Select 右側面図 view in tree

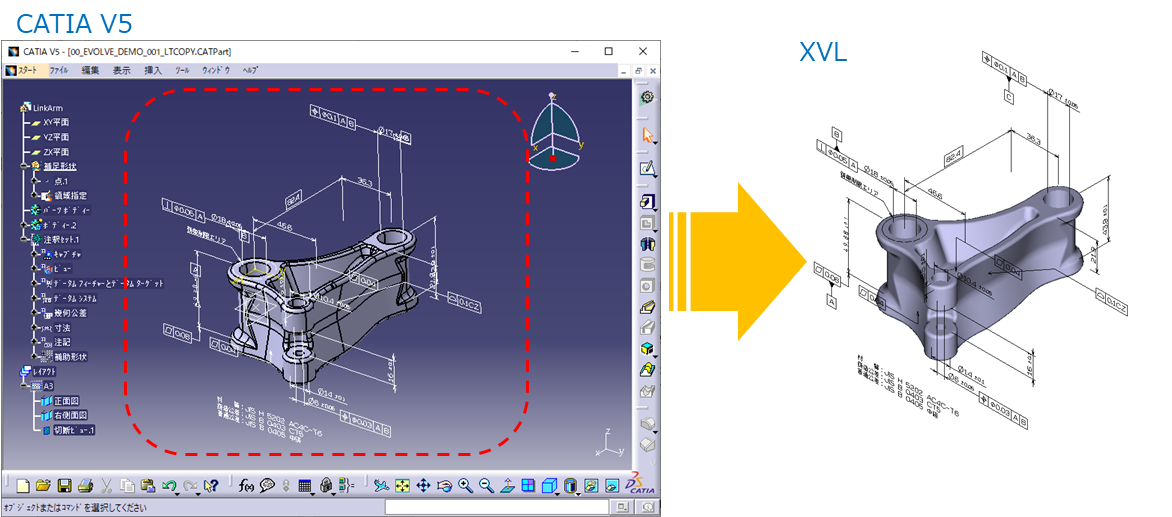click(x=71, y=415)
